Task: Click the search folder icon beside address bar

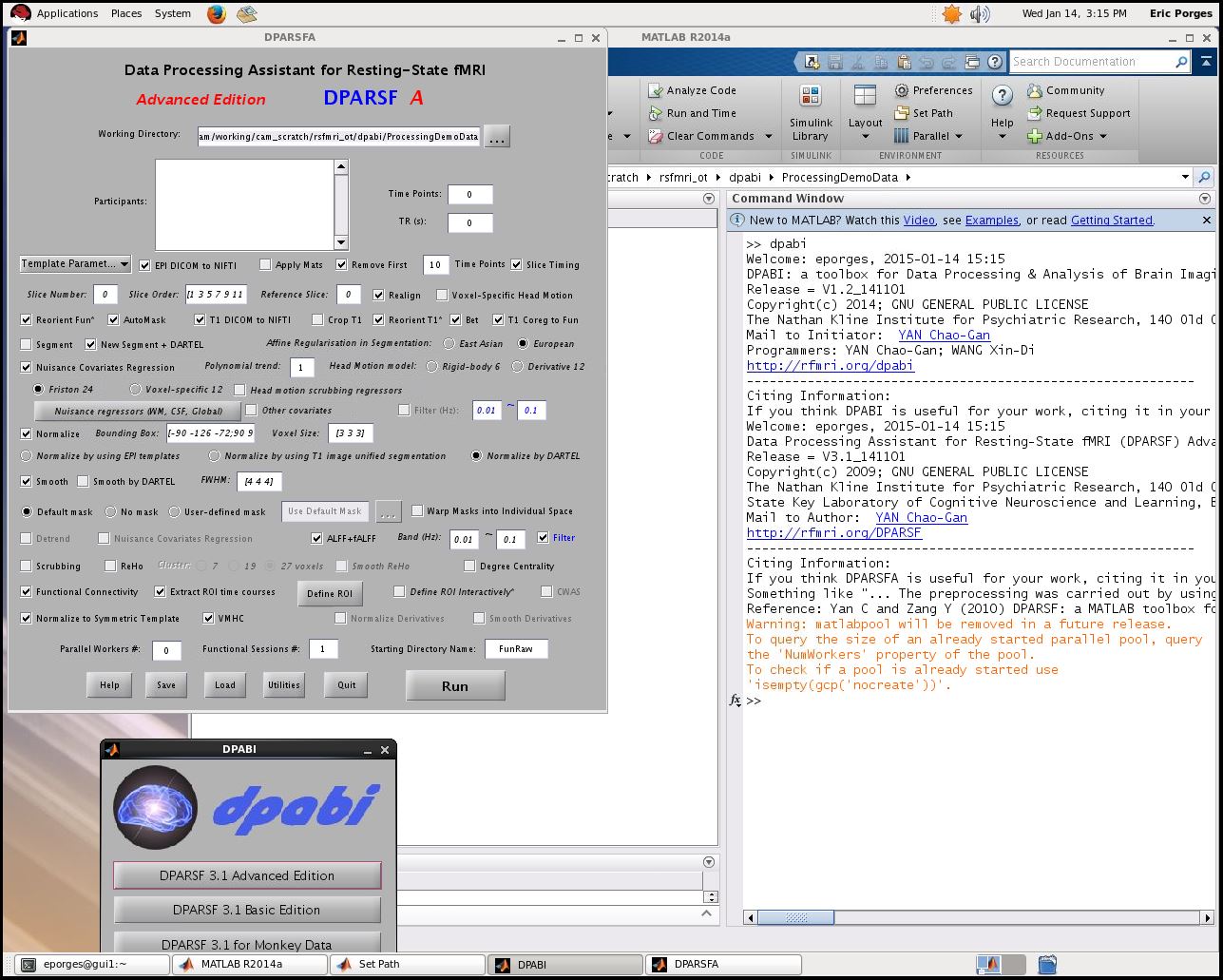Action: coord(1204,177)
